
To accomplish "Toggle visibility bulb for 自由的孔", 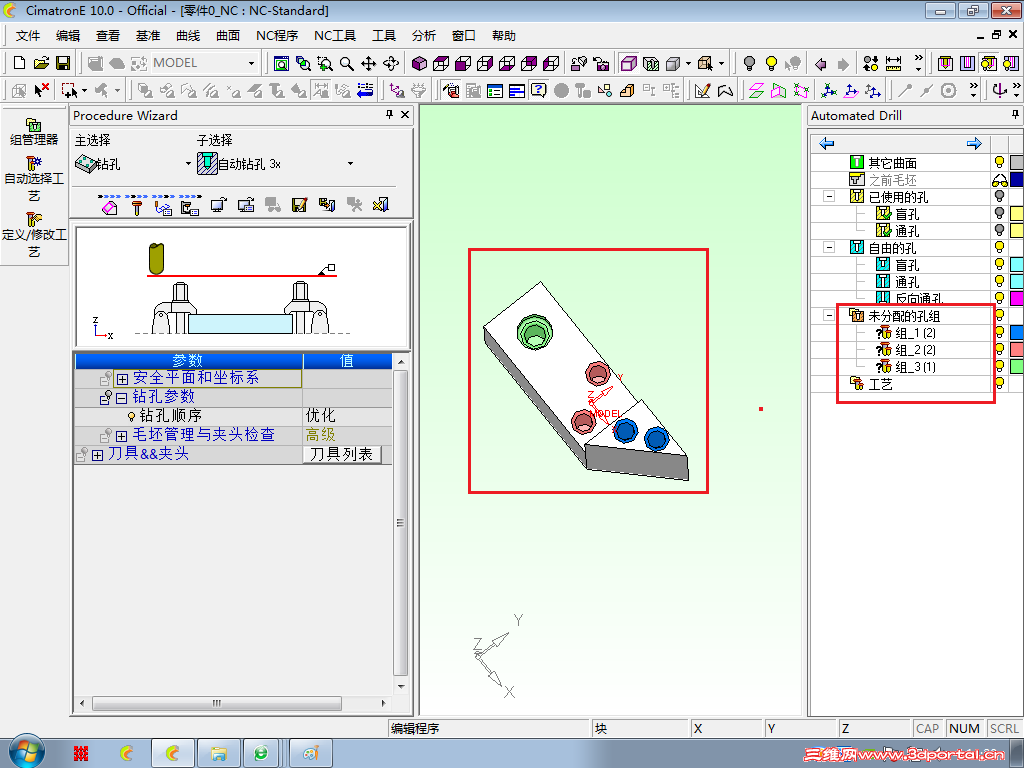I will point(999,247).
